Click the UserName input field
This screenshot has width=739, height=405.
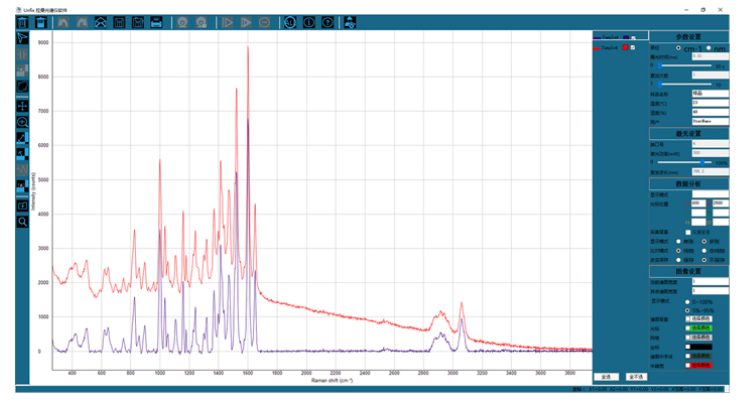(x=708, y=121)
